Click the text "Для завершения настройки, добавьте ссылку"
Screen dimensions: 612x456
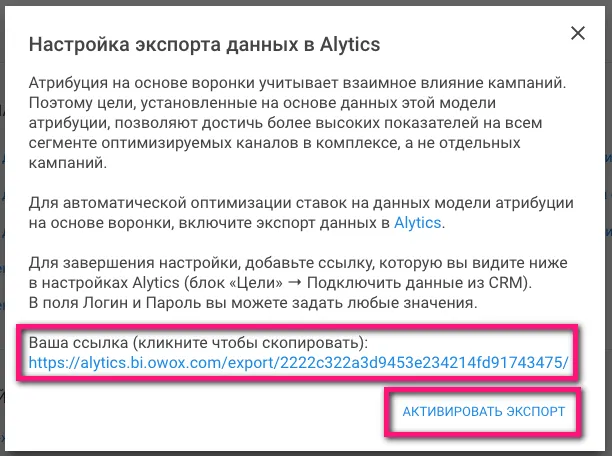[x=202, y=263]
